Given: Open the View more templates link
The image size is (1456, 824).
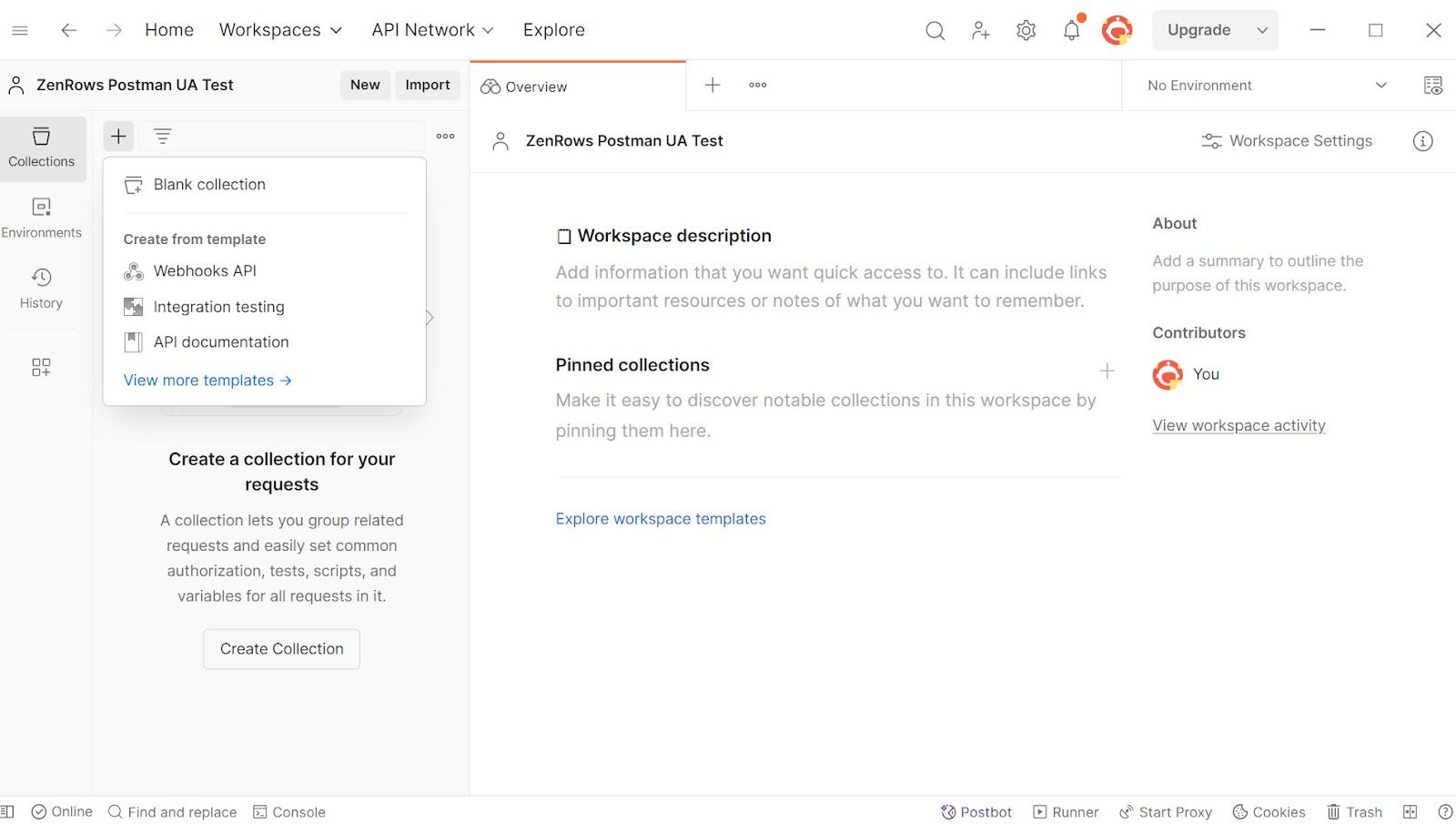Looking at the screenshot, I should pyautogui.click(x=207, y=381).
